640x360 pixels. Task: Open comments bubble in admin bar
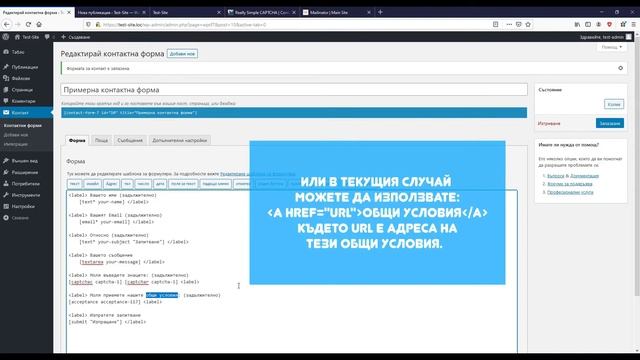49,37
